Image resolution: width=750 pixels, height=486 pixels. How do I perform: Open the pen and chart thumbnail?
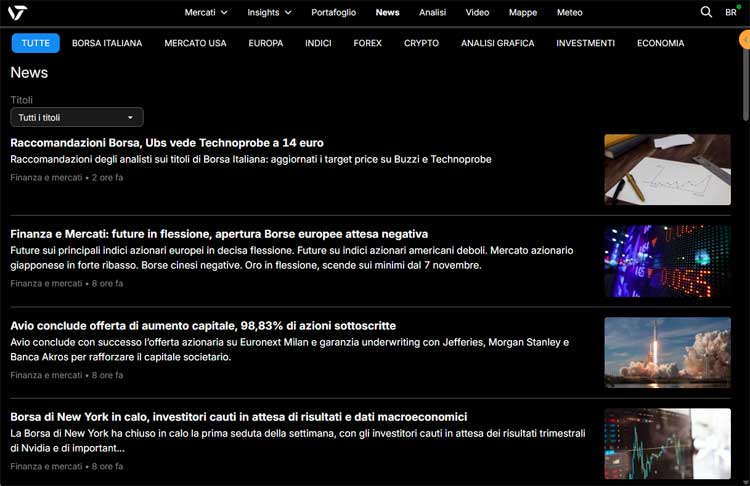tap(667, 169)
